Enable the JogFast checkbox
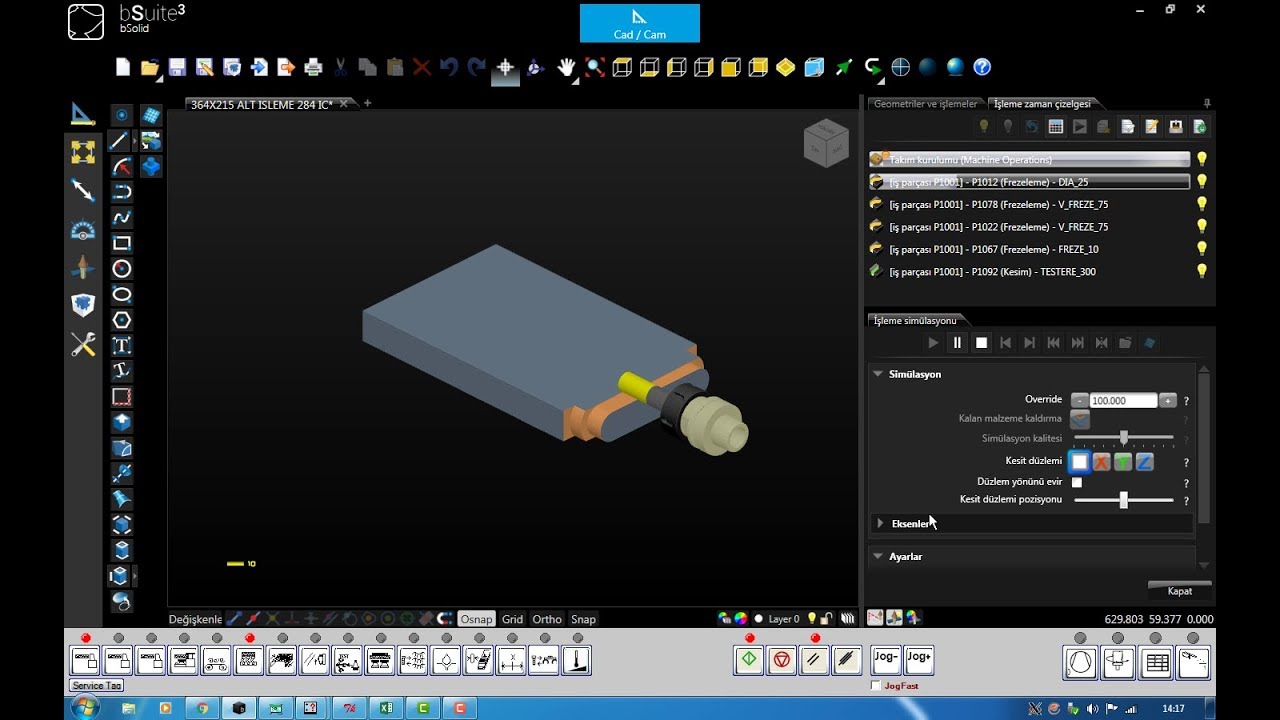This screenshot has height=720, width=1280. pyautogui.click(x=877, y=686)
